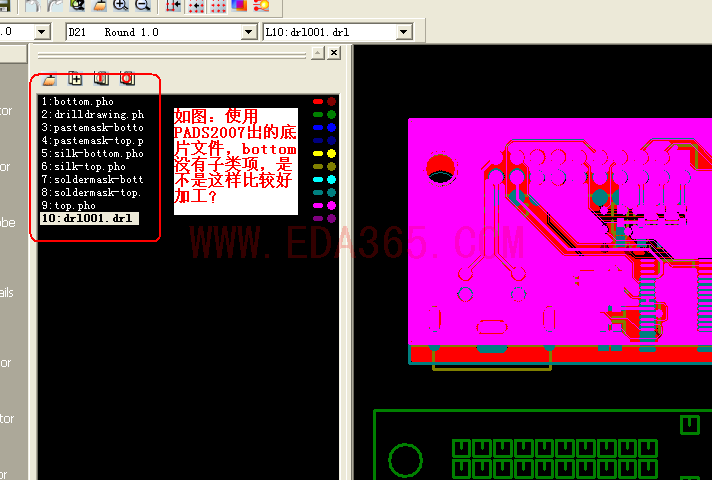
Task: Select layer 4:pastemask-top.p
Action: (93, 140)
